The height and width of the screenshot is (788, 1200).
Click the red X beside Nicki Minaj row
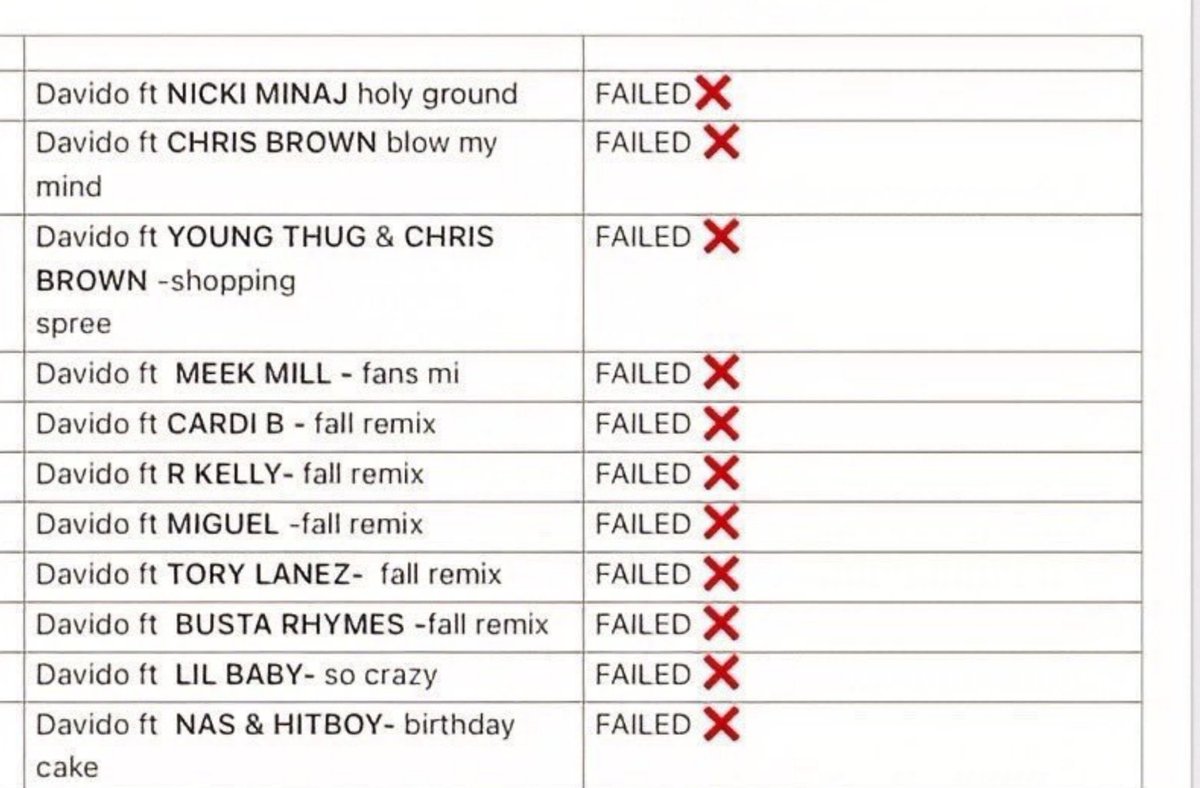tap(713, 94)
